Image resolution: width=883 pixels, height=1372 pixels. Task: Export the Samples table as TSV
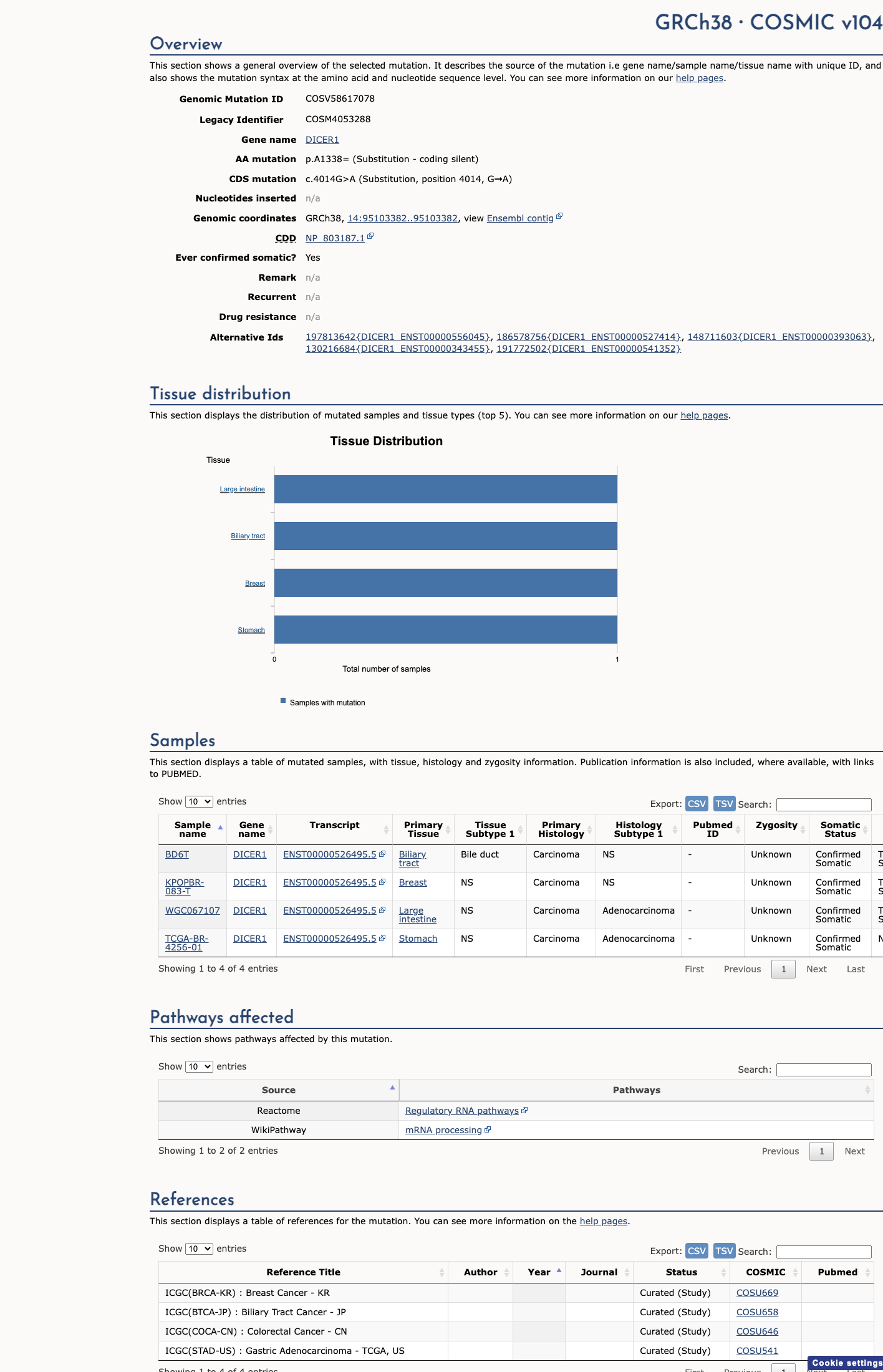724,804
